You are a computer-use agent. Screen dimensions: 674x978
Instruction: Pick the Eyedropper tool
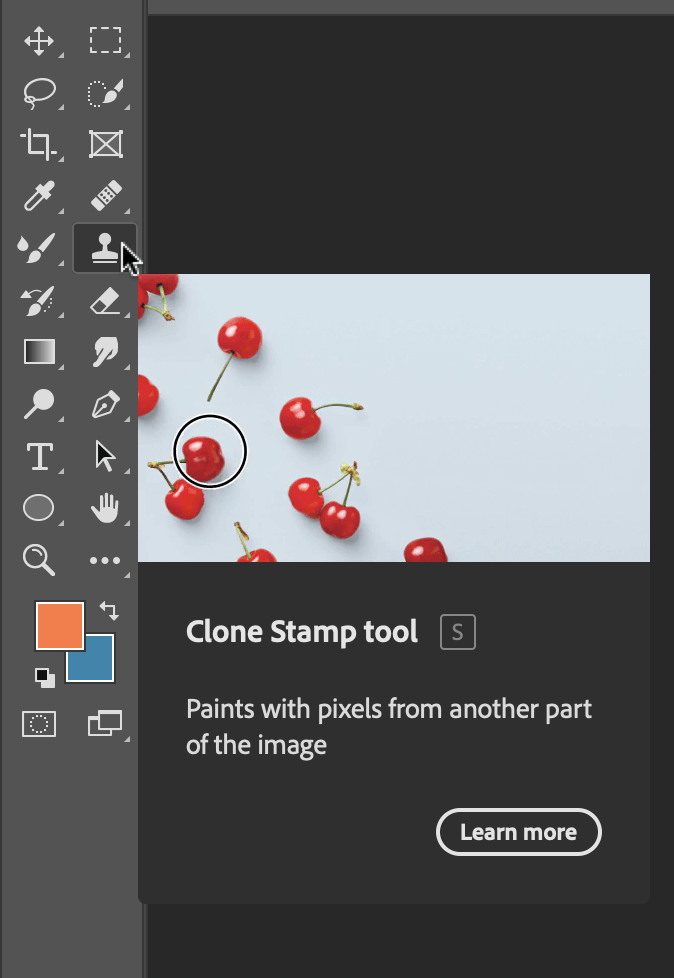click(x=39, y=196)
